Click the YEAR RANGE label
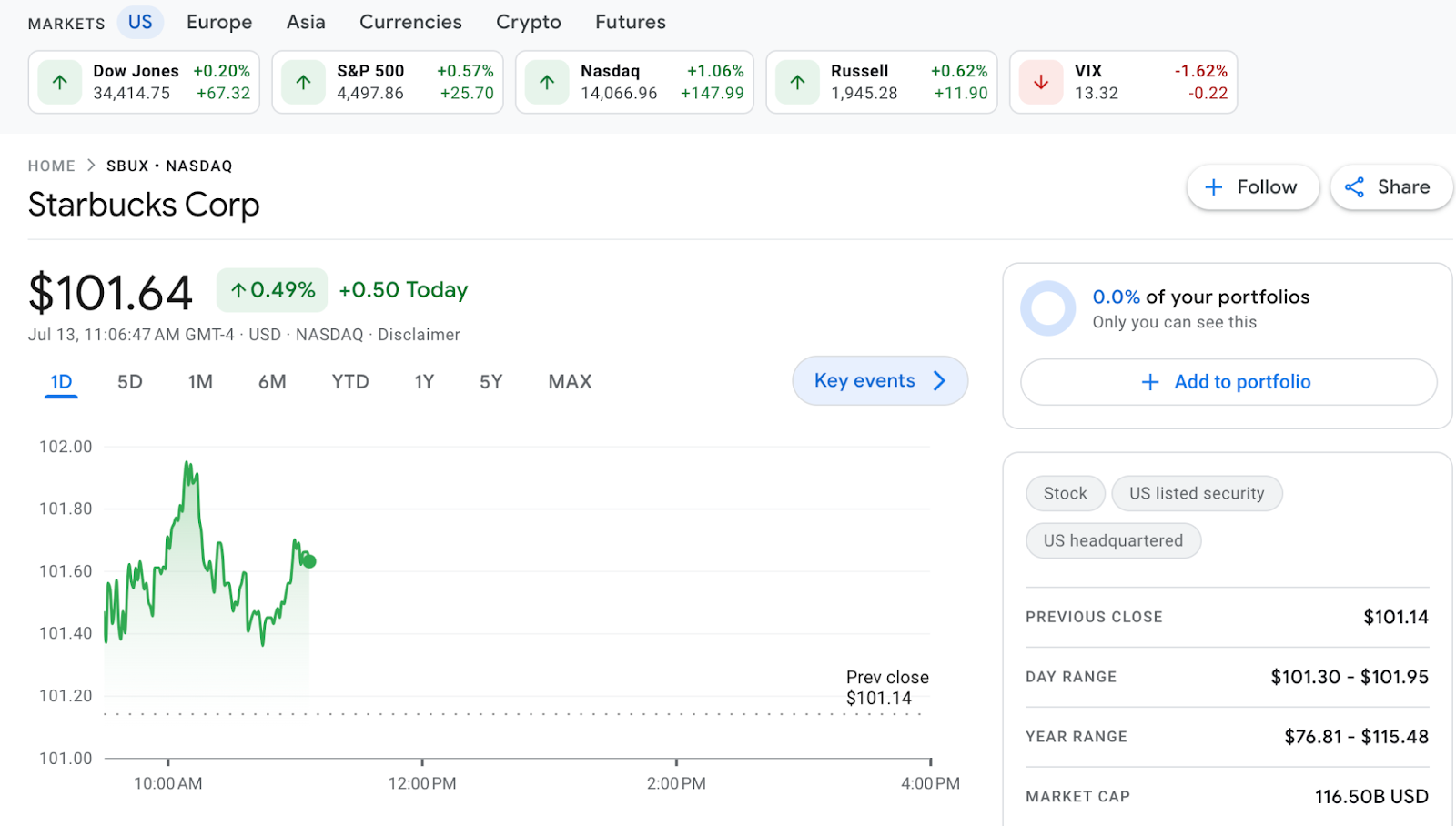Viewport: 1456px width, 826px height. pos(1077,737)
